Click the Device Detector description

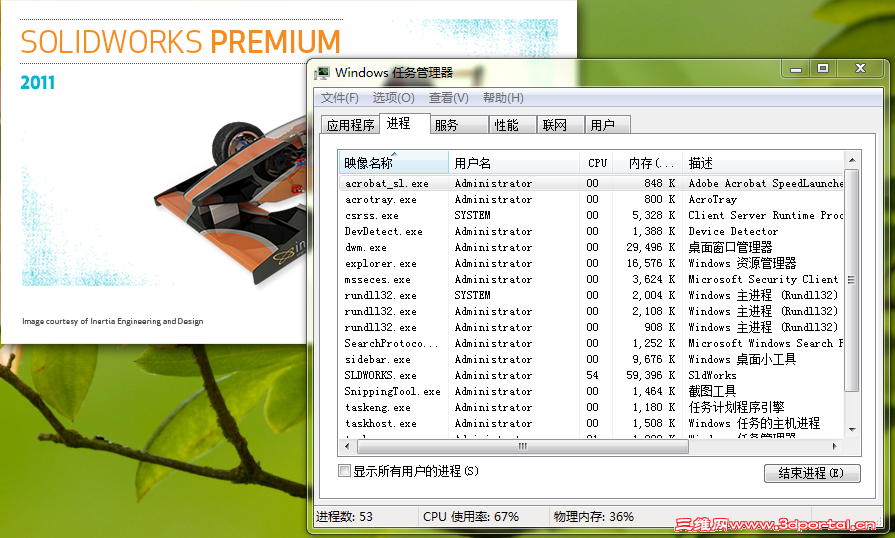[x=733, y=231]
